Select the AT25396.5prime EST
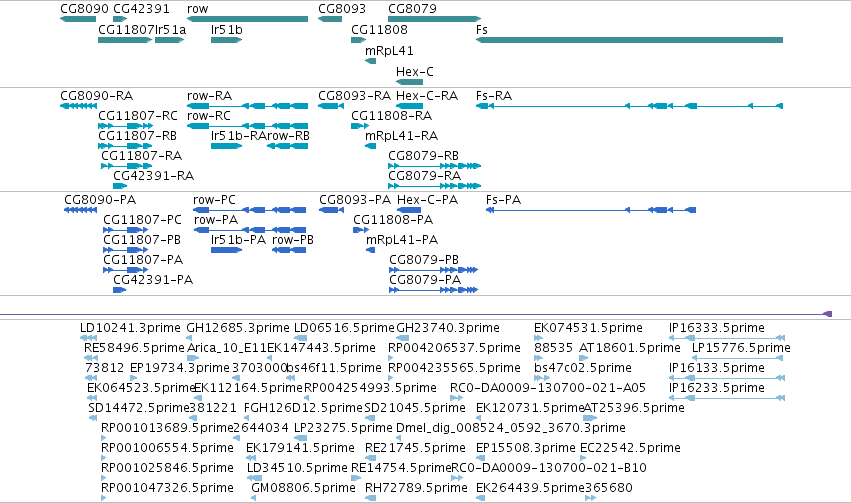Screen dimensions: 851x503 click(590, 418)
